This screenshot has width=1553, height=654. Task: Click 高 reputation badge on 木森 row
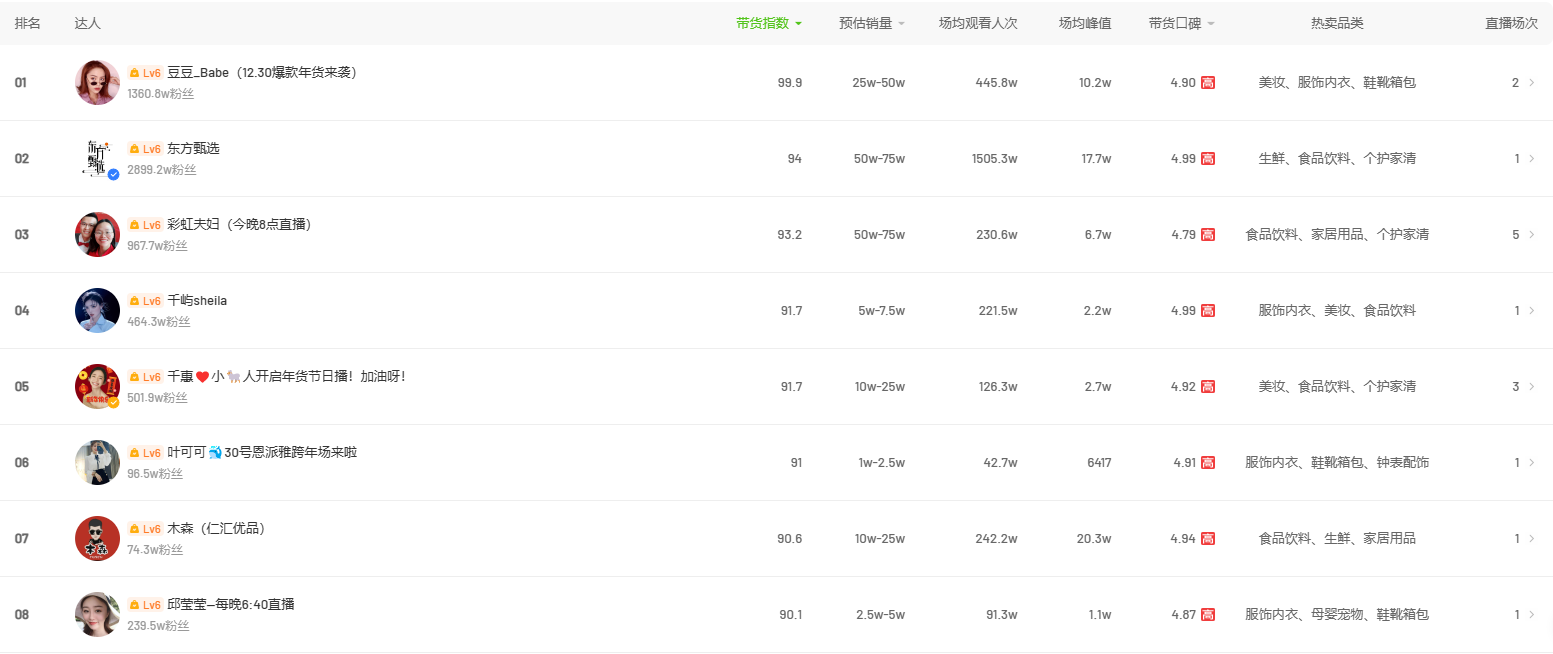[x=1208, y=538]
